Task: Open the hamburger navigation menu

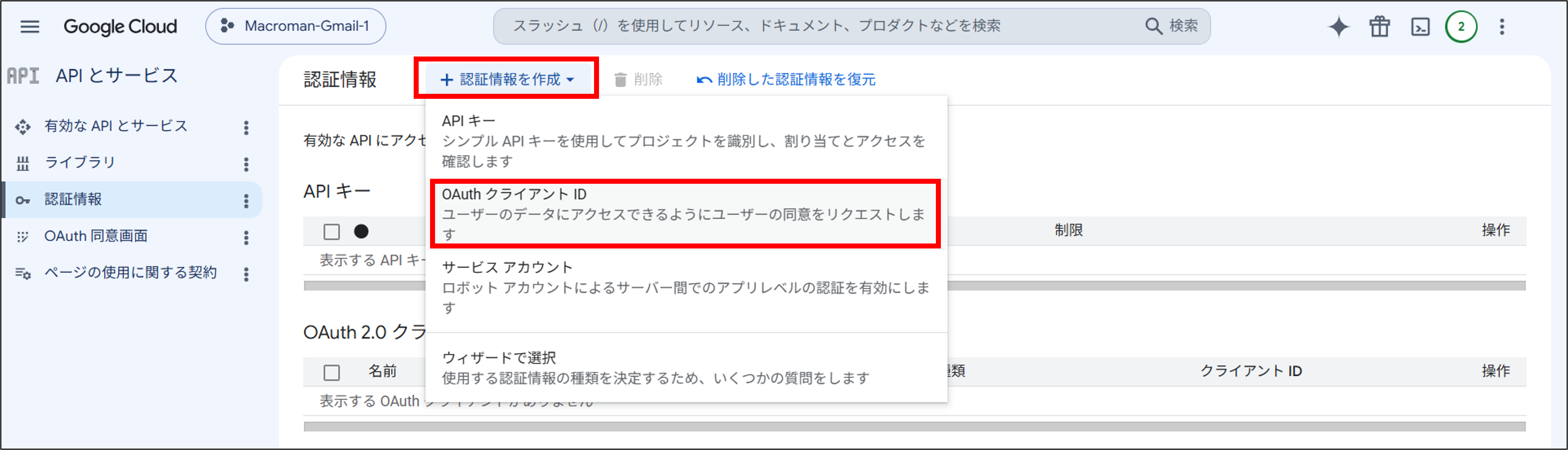Action: [30, 27]
